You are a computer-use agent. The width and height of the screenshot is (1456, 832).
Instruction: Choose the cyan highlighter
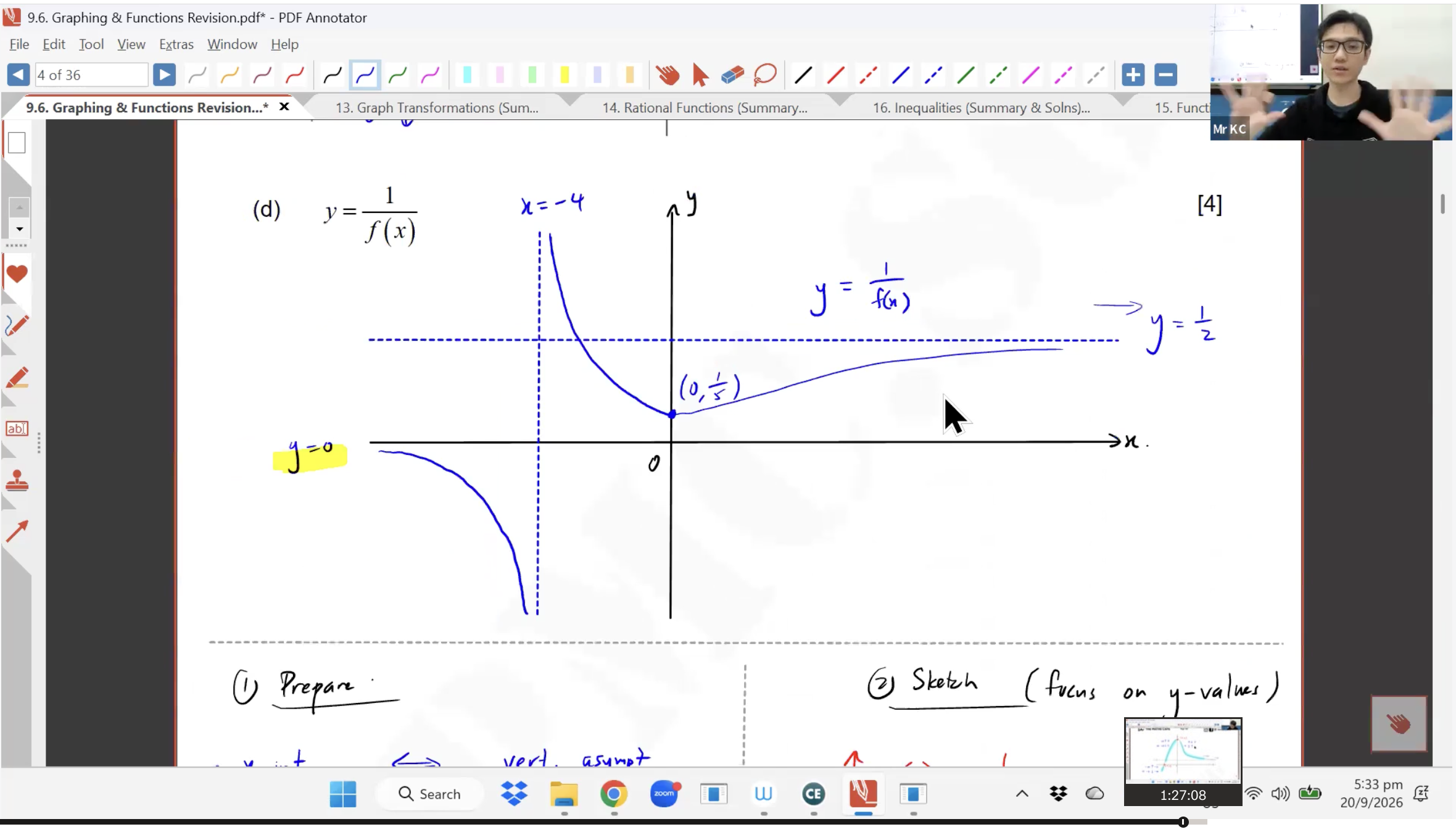(467, 75)
